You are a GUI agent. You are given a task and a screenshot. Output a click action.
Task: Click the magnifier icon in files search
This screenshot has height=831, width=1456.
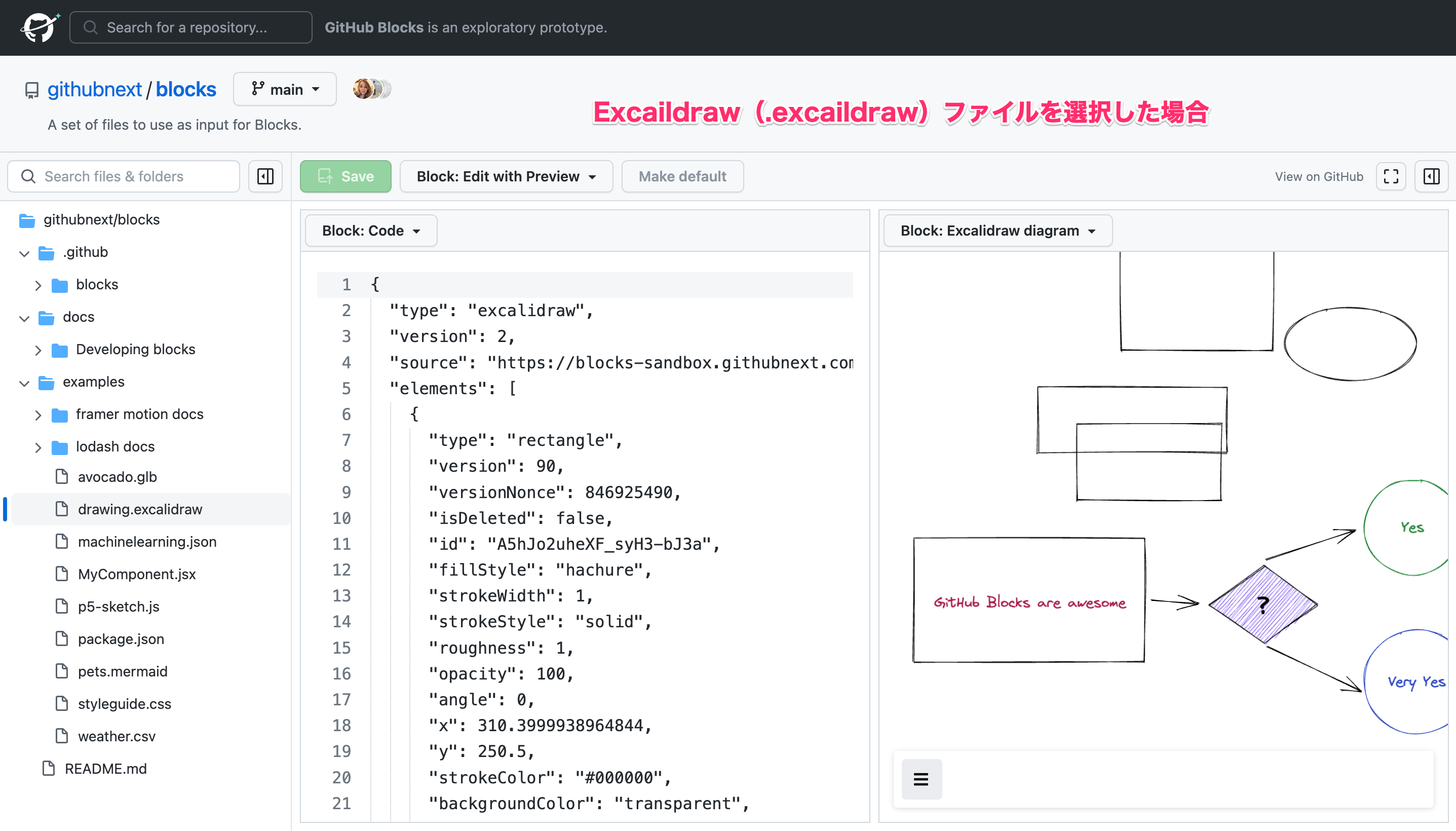pos(28,176)
